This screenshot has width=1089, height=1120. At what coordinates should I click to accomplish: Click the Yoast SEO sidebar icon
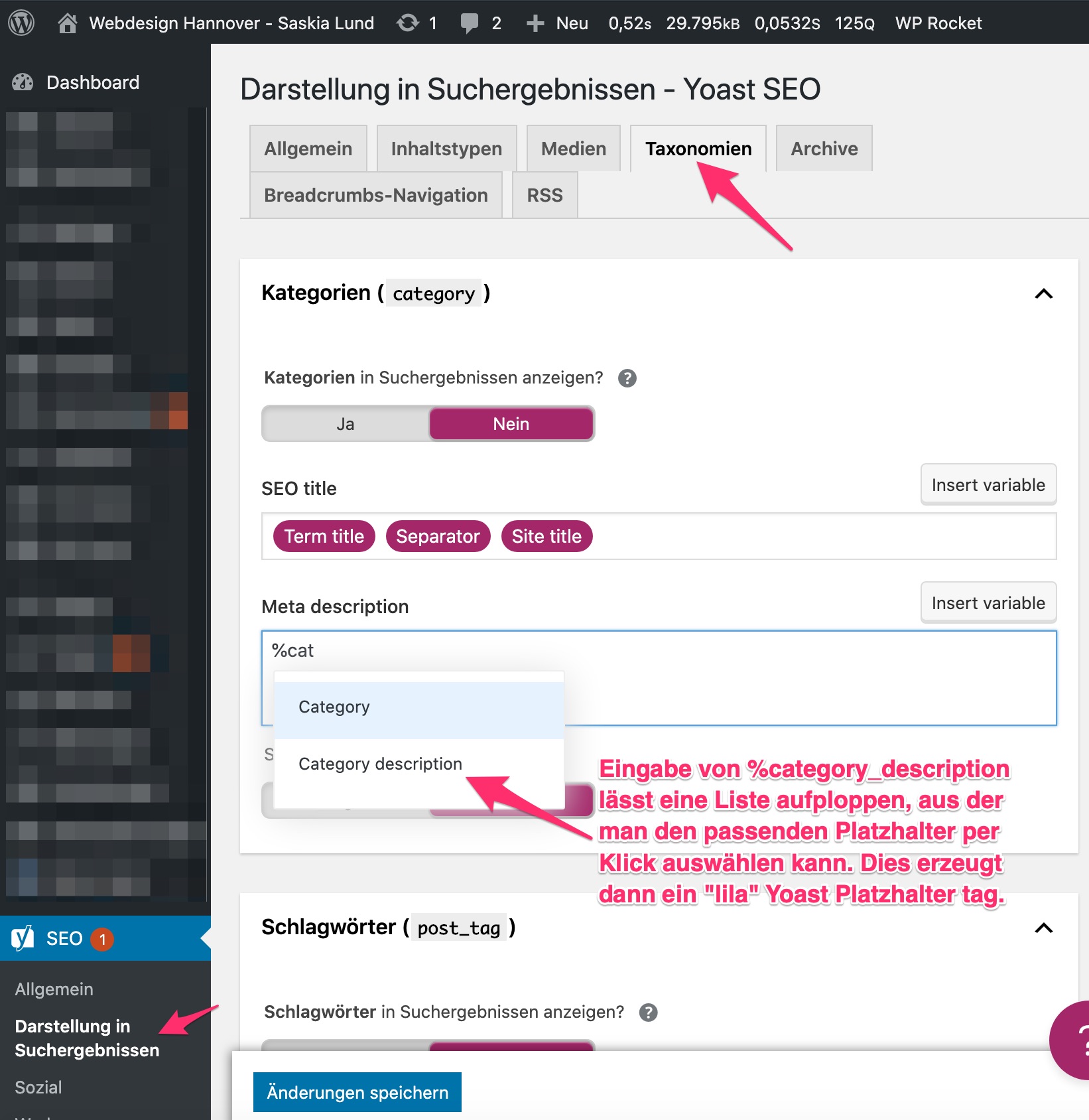point(23,938)
